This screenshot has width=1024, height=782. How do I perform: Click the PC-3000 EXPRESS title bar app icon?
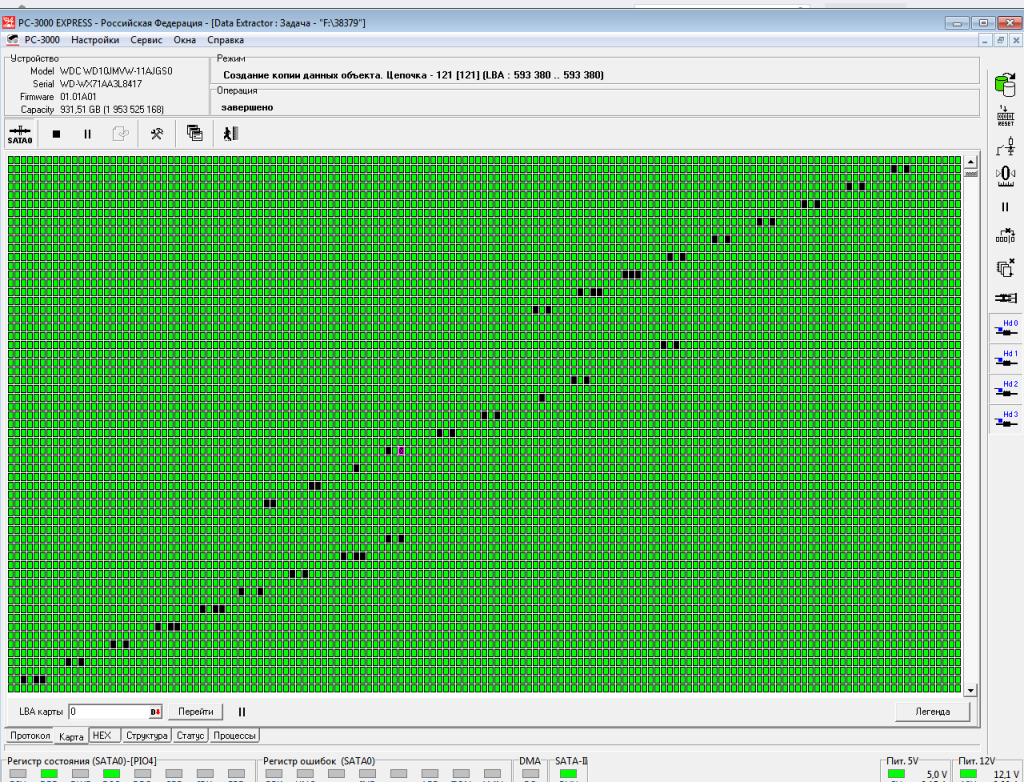tap(8, 23)
